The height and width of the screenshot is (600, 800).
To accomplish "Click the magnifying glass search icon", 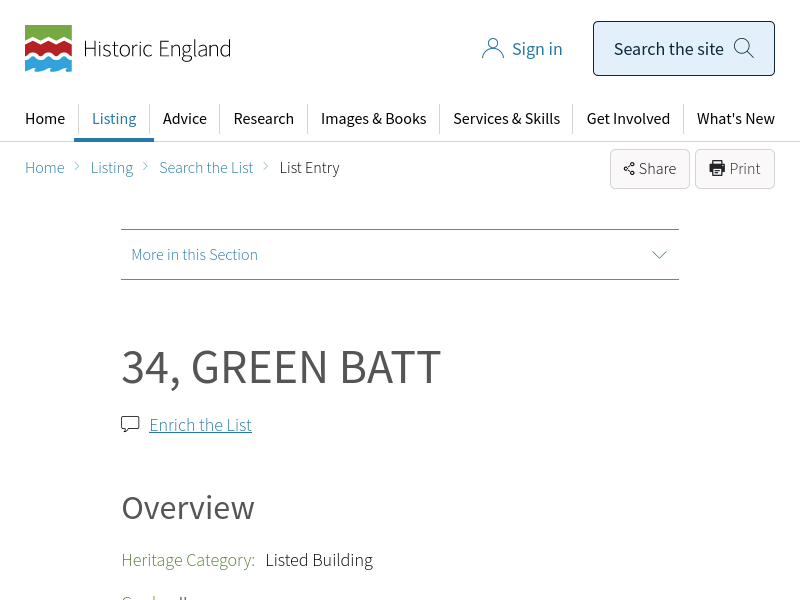I will pos(743,48).
